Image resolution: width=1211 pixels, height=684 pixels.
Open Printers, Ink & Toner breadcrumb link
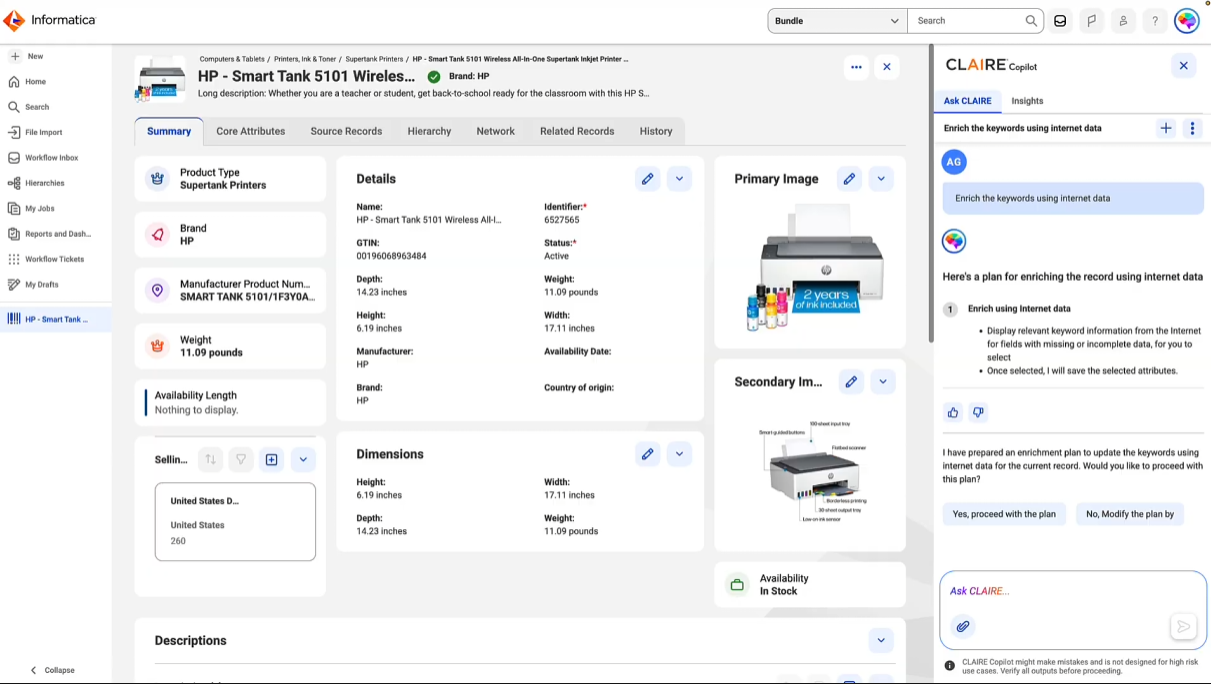[x=305, y=59]
